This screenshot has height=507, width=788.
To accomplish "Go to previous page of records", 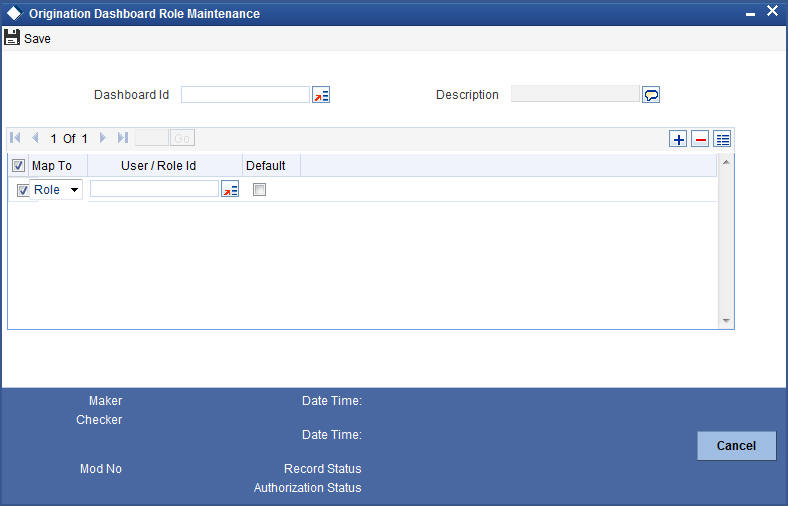I will tap(35, 138).
